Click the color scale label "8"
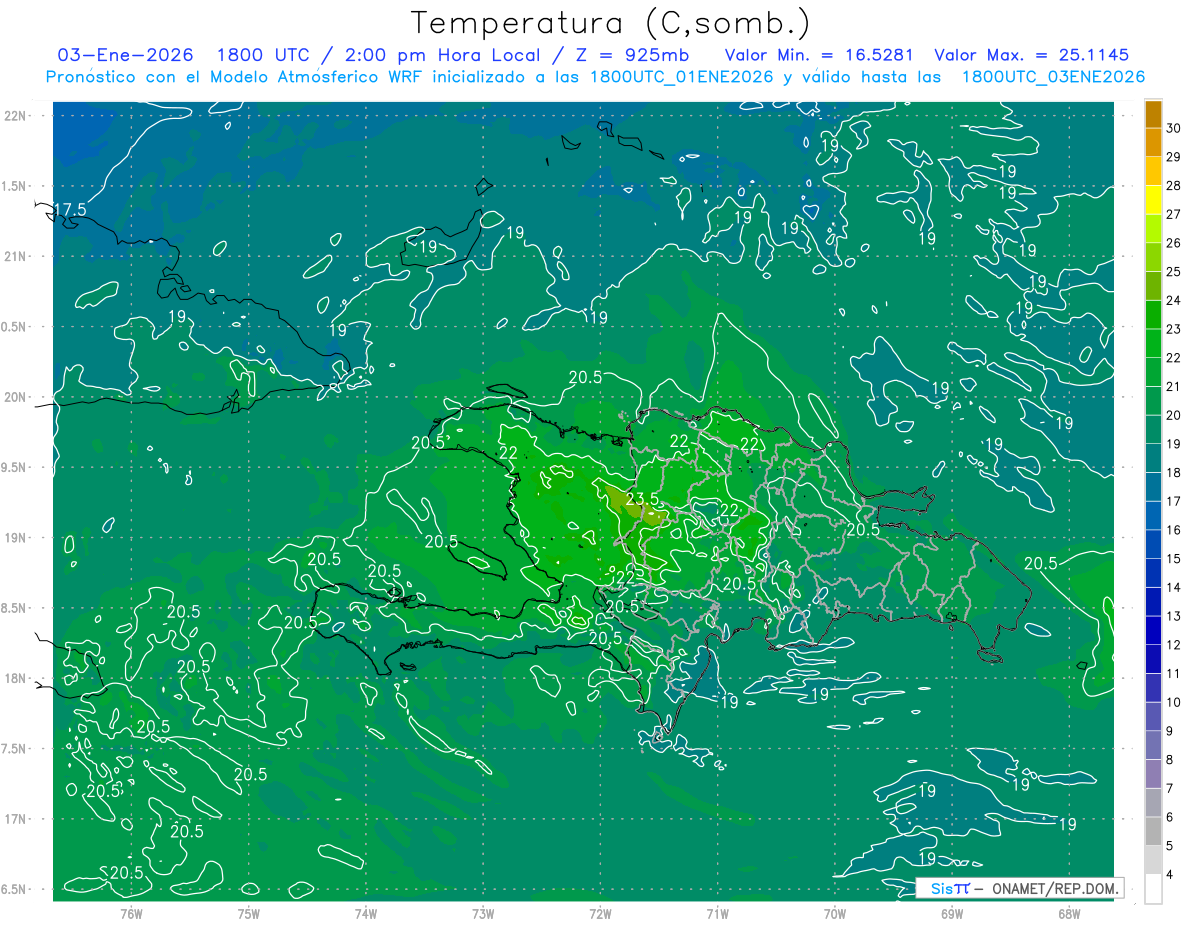Viewport: 1200px width, 927px height. (1170, 760)
